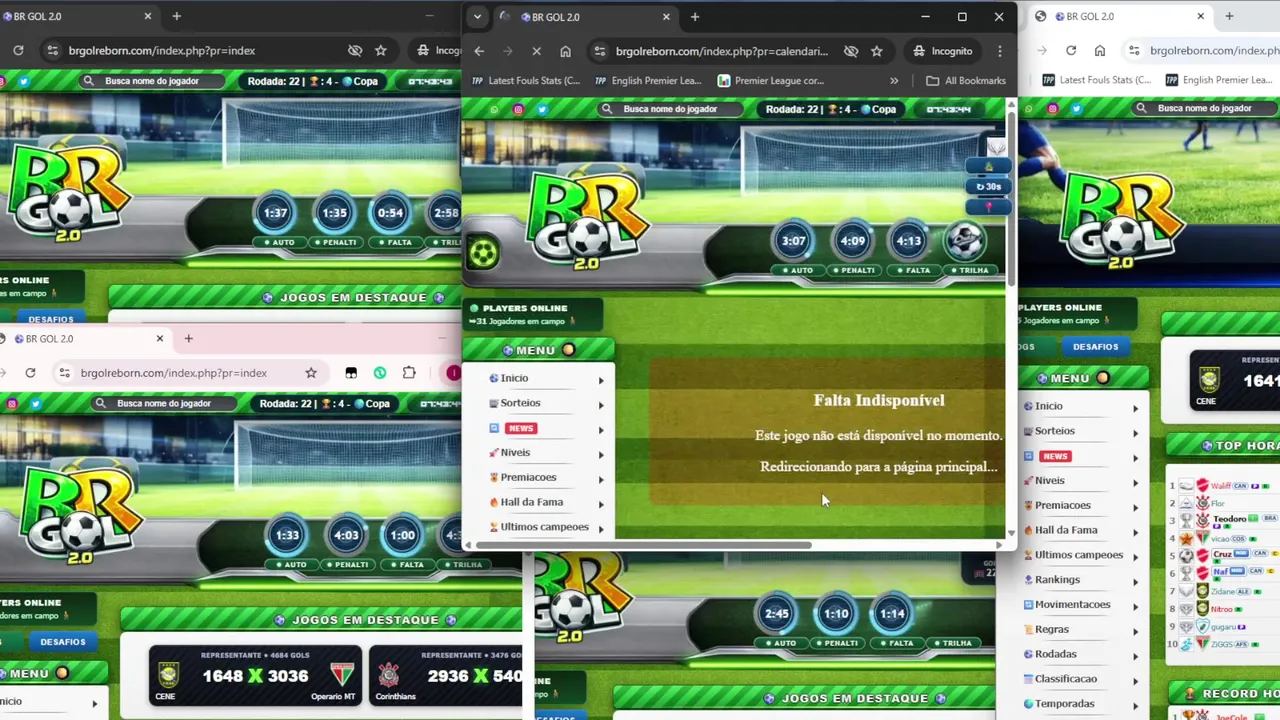
Task: Reload page in the right window
Action: pyautogui.click(x=1071, y=50)
